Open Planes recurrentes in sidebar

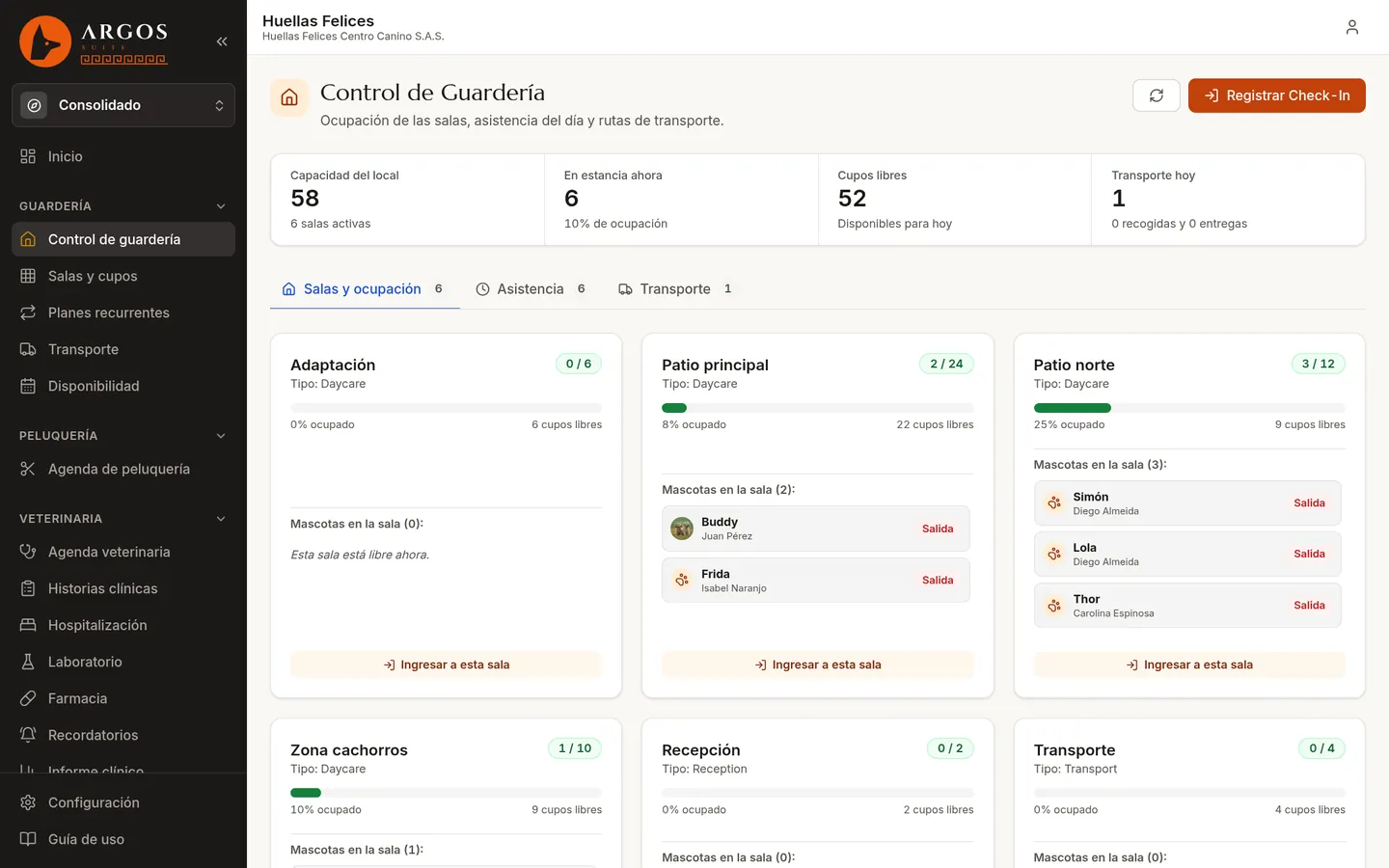pyautogui.click(x=123, y=312)
